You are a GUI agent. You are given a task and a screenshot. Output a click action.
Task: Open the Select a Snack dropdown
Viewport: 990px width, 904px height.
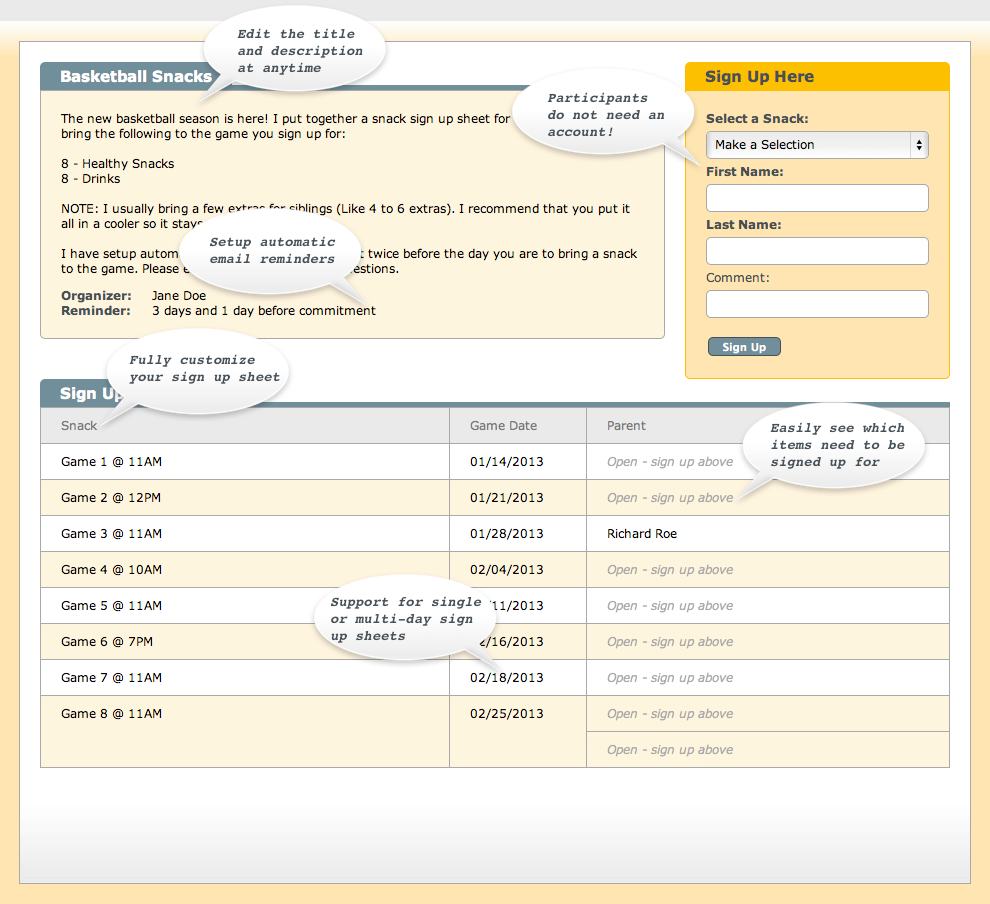(817, 145)
